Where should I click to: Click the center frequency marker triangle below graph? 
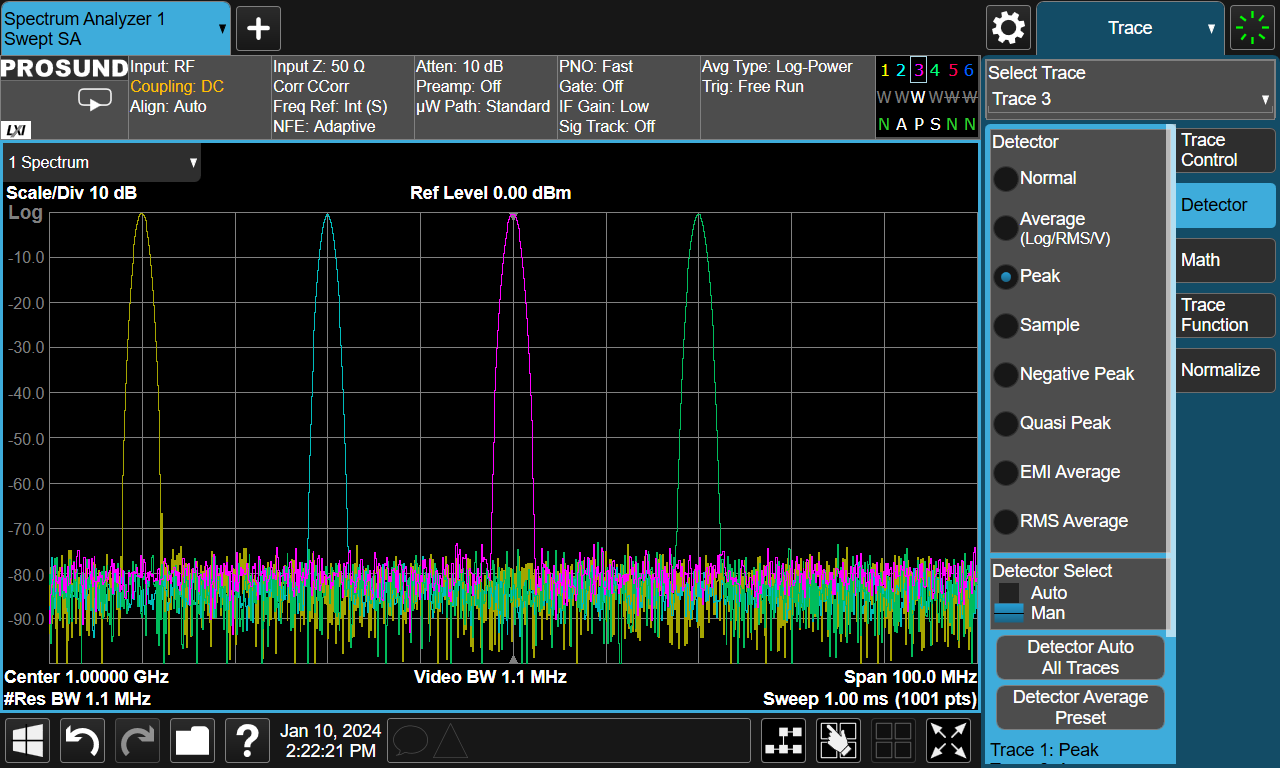click(x=513, y=660)
